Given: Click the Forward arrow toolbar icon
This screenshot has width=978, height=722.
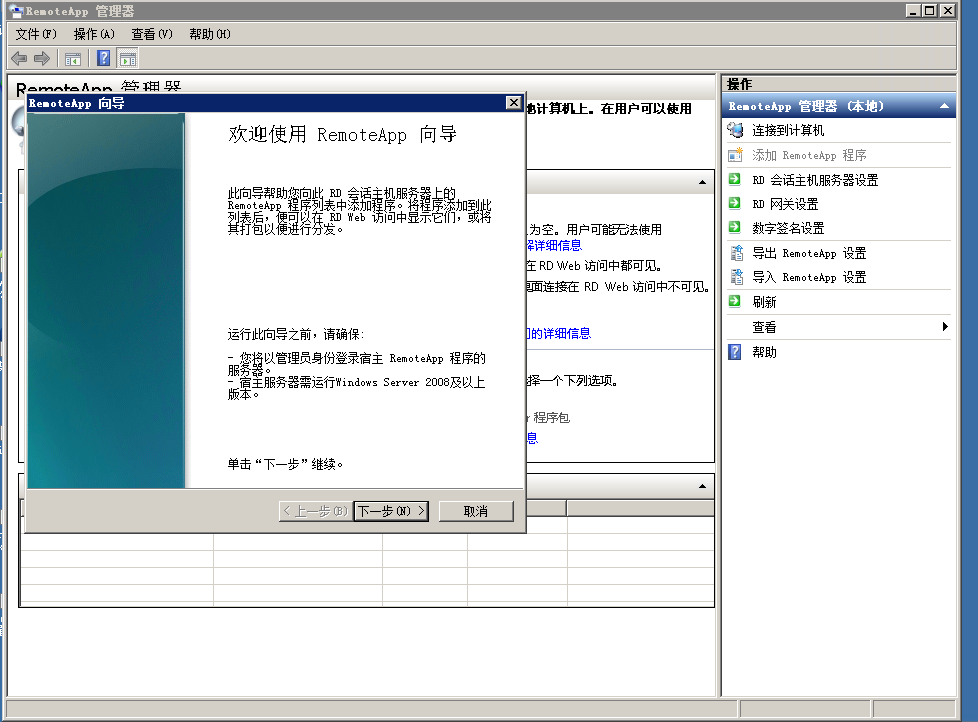Looking at the screenshot, I should pos(42,59).
